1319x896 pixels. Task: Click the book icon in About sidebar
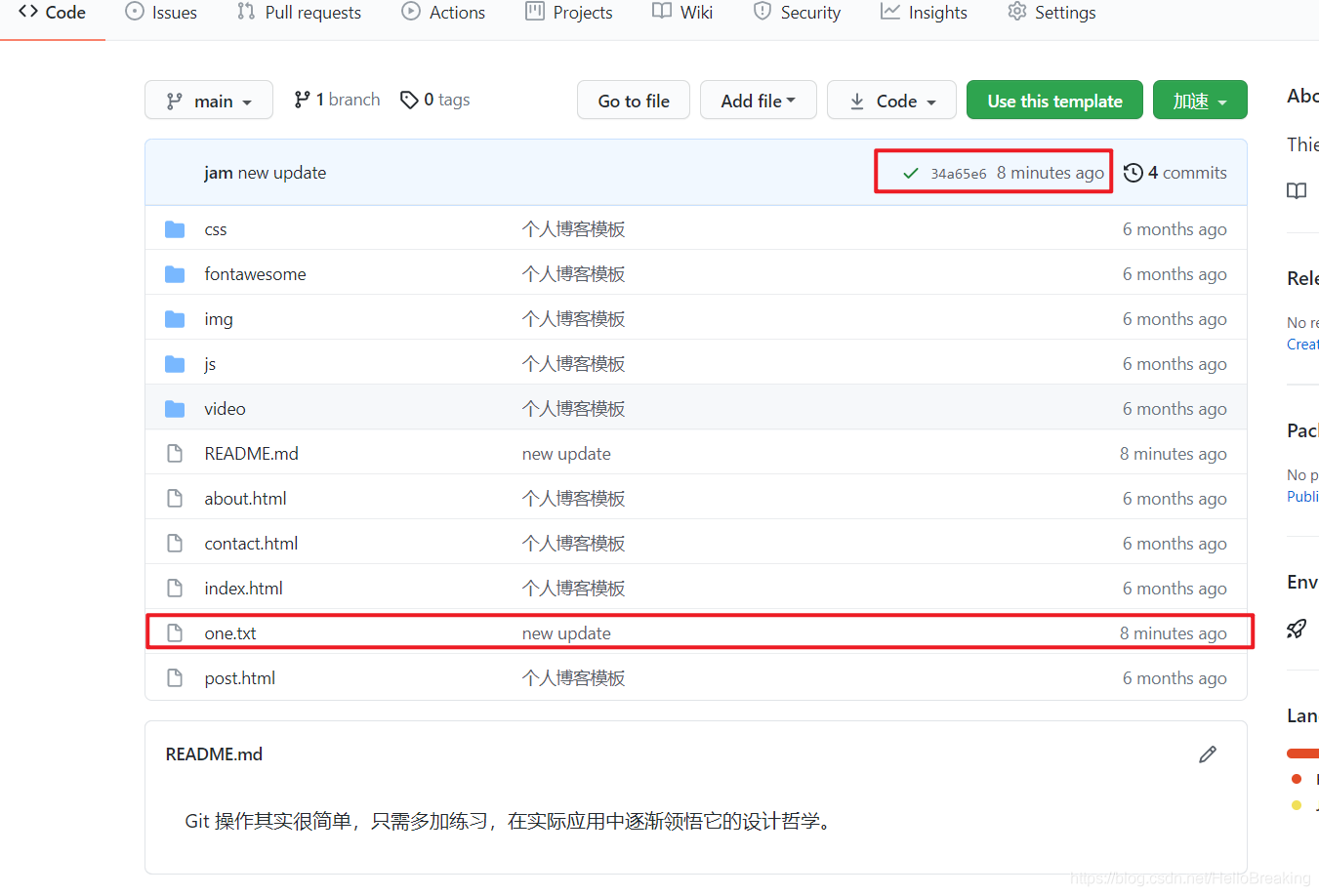(x=1297, y=191)
